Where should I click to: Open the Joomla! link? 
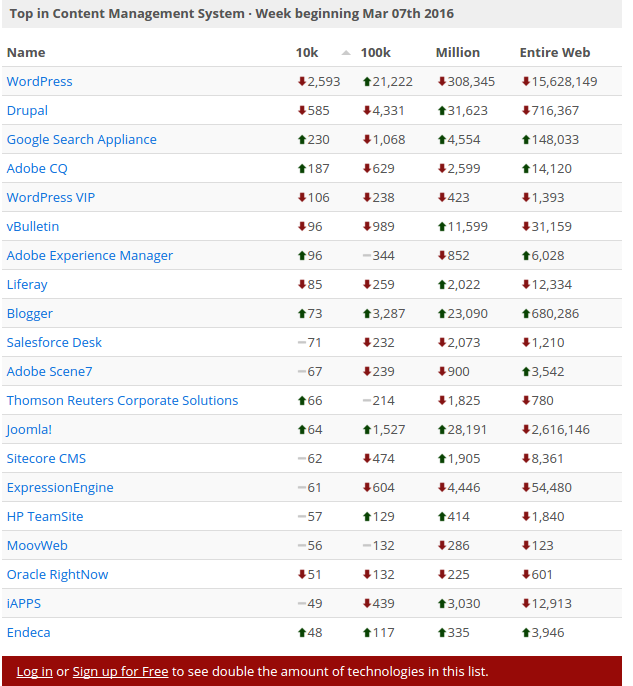29,429
